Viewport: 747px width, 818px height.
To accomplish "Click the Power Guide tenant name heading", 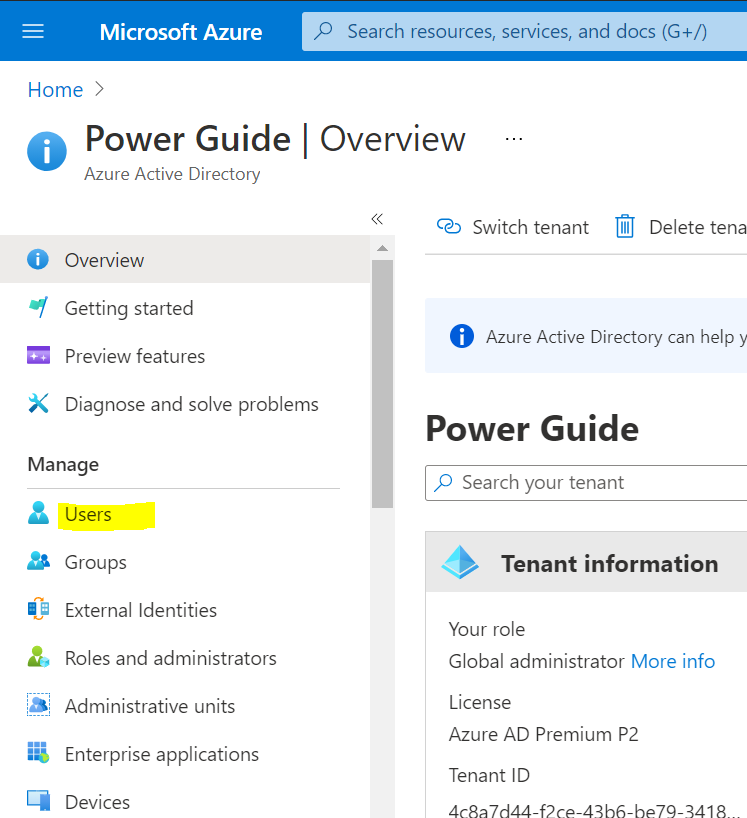I will [x=532, y=429].
